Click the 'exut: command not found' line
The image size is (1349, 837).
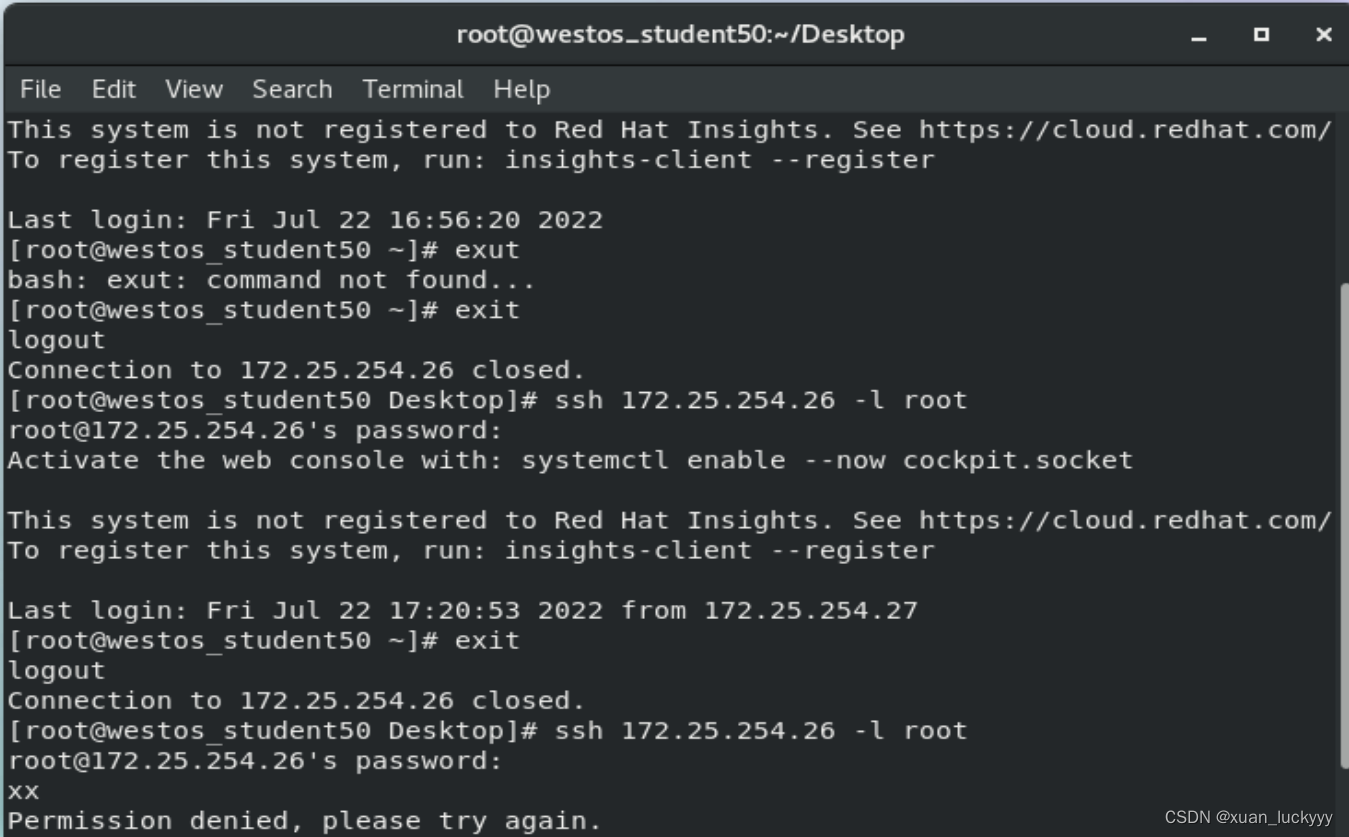click(271, 280)
